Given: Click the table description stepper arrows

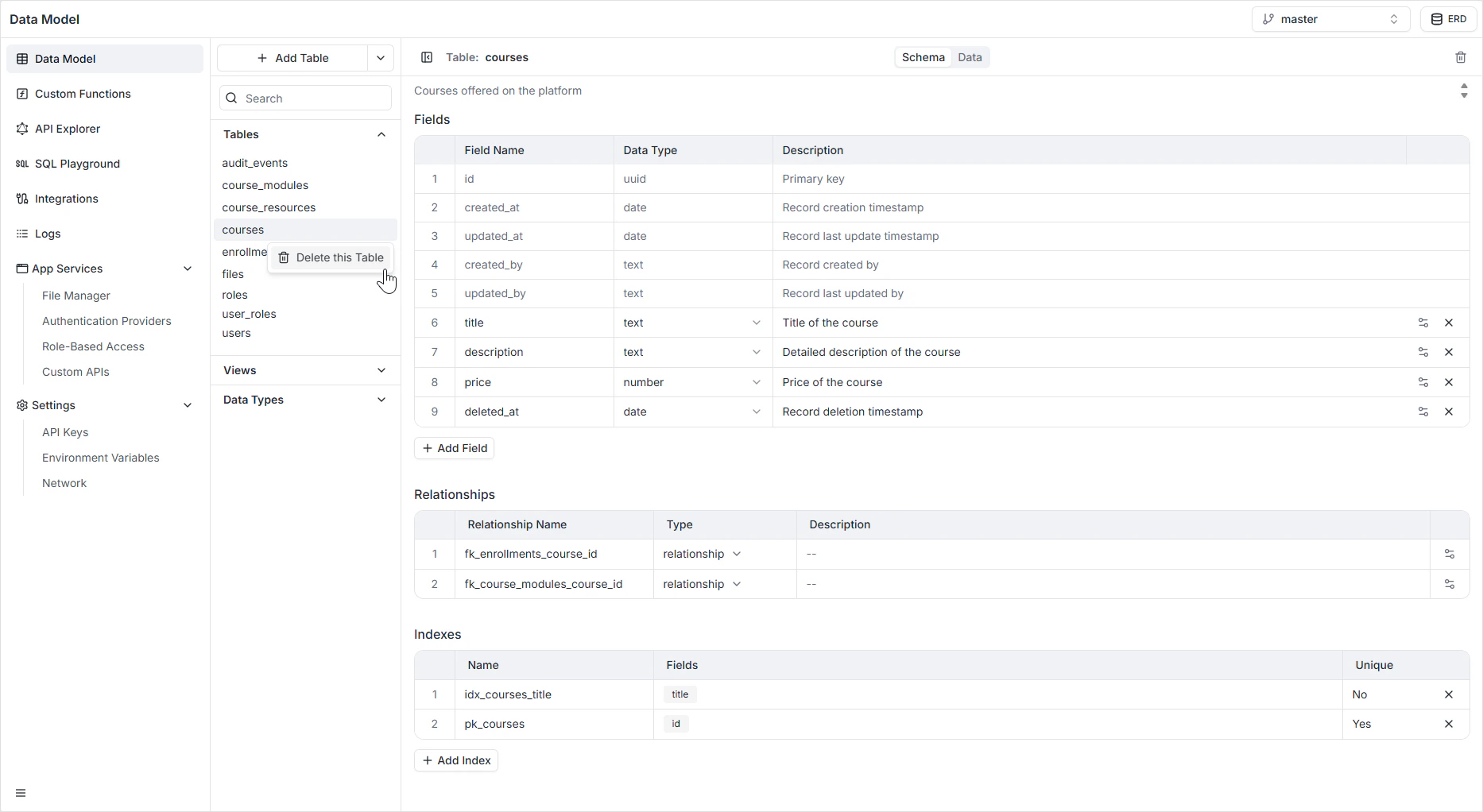Looking at the screenshot, I should click(x=1464, y=91).
